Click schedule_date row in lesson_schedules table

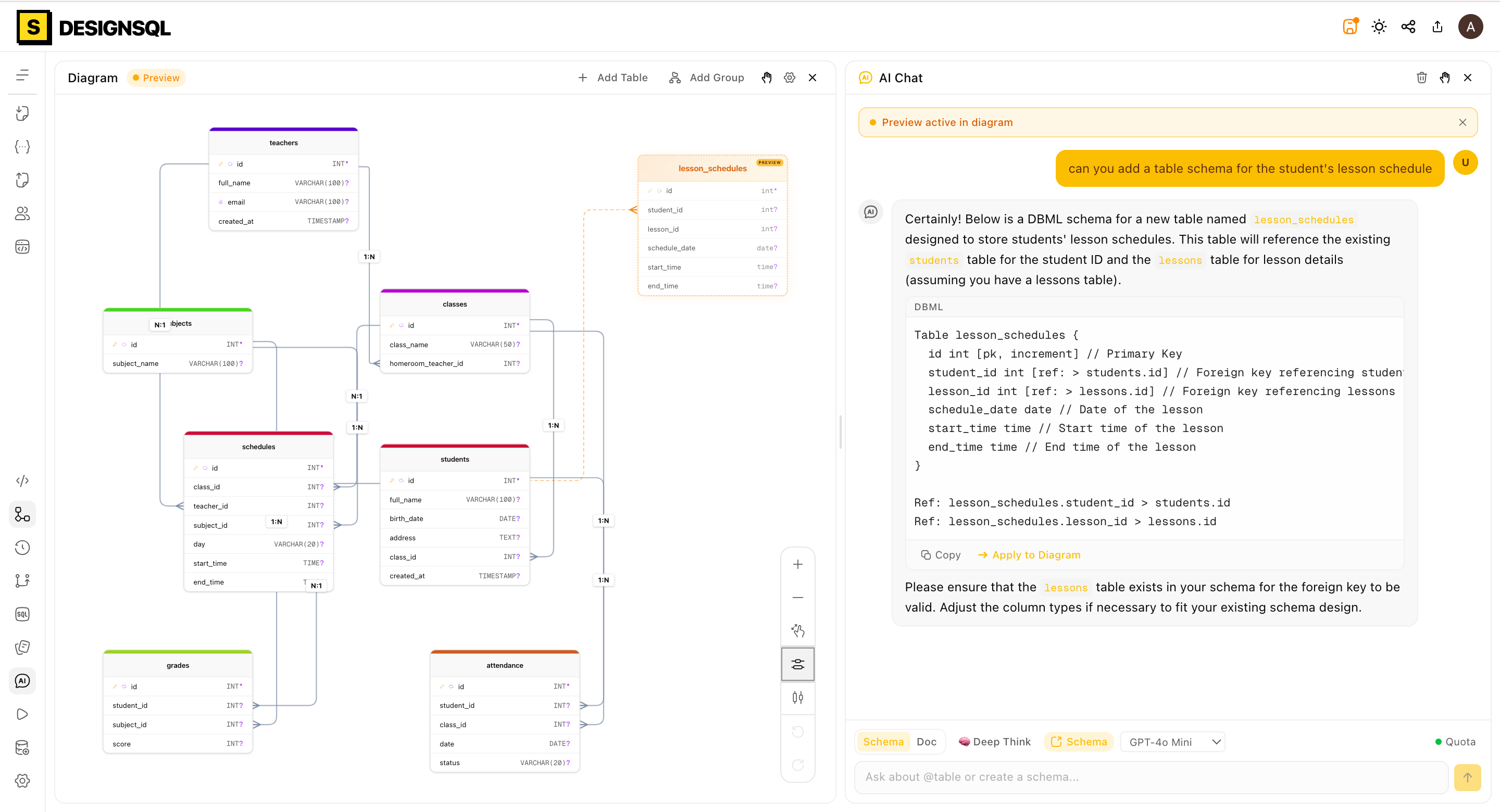712,248
